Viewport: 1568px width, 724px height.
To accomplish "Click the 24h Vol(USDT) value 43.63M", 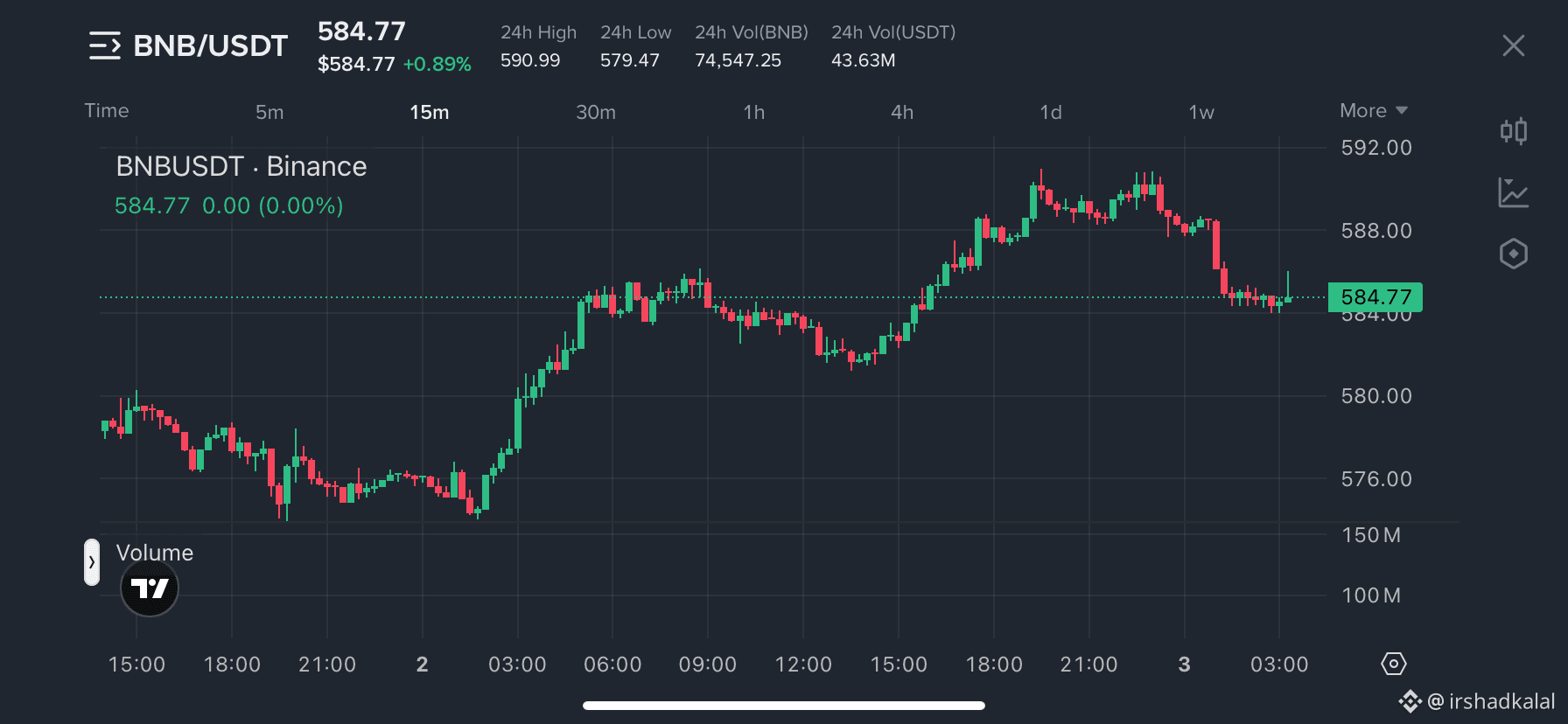I will click(x=863, y=60).
